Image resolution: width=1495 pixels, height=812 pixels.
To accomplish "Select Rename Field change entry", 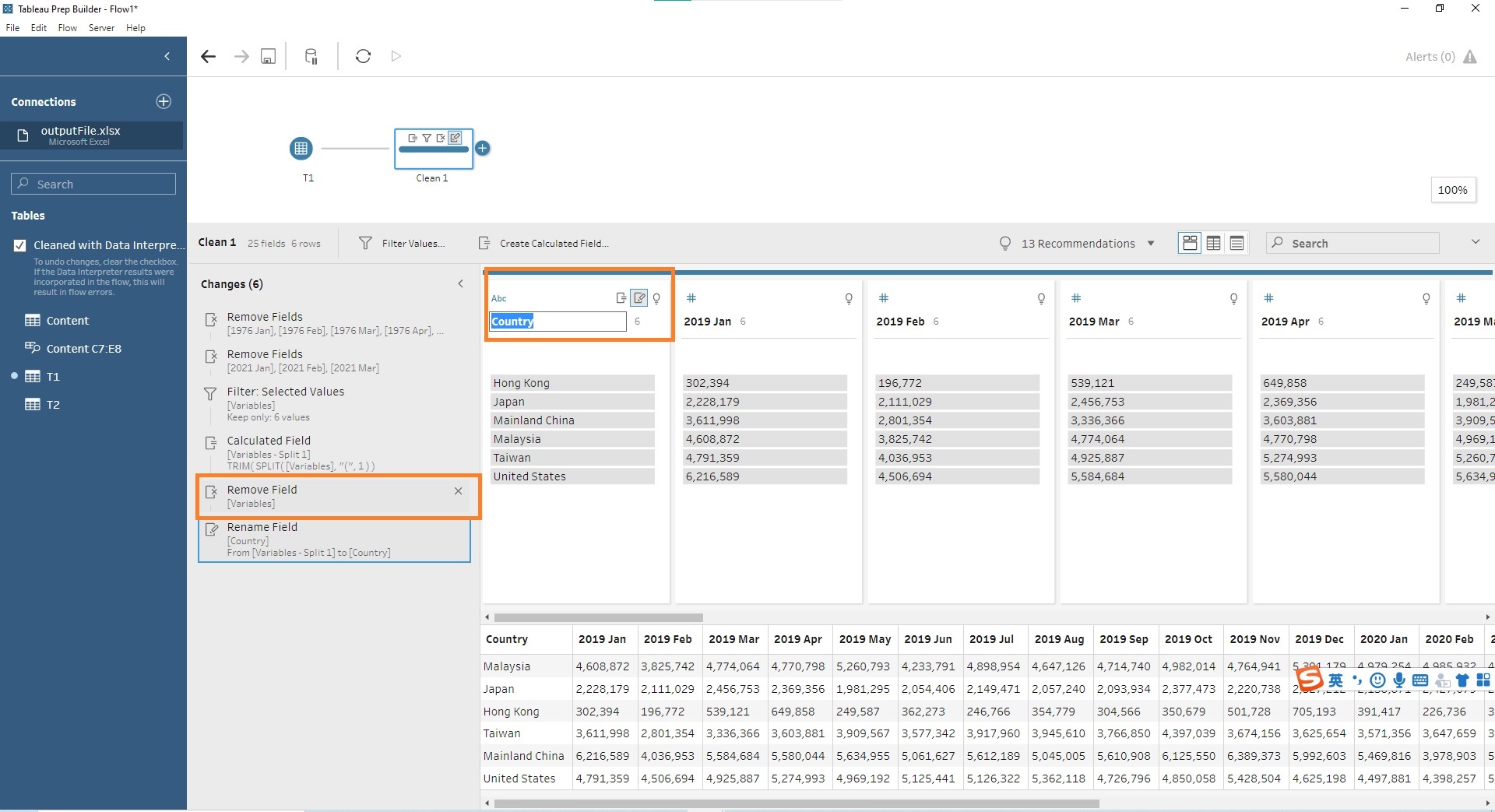I will tap(335, 540).
